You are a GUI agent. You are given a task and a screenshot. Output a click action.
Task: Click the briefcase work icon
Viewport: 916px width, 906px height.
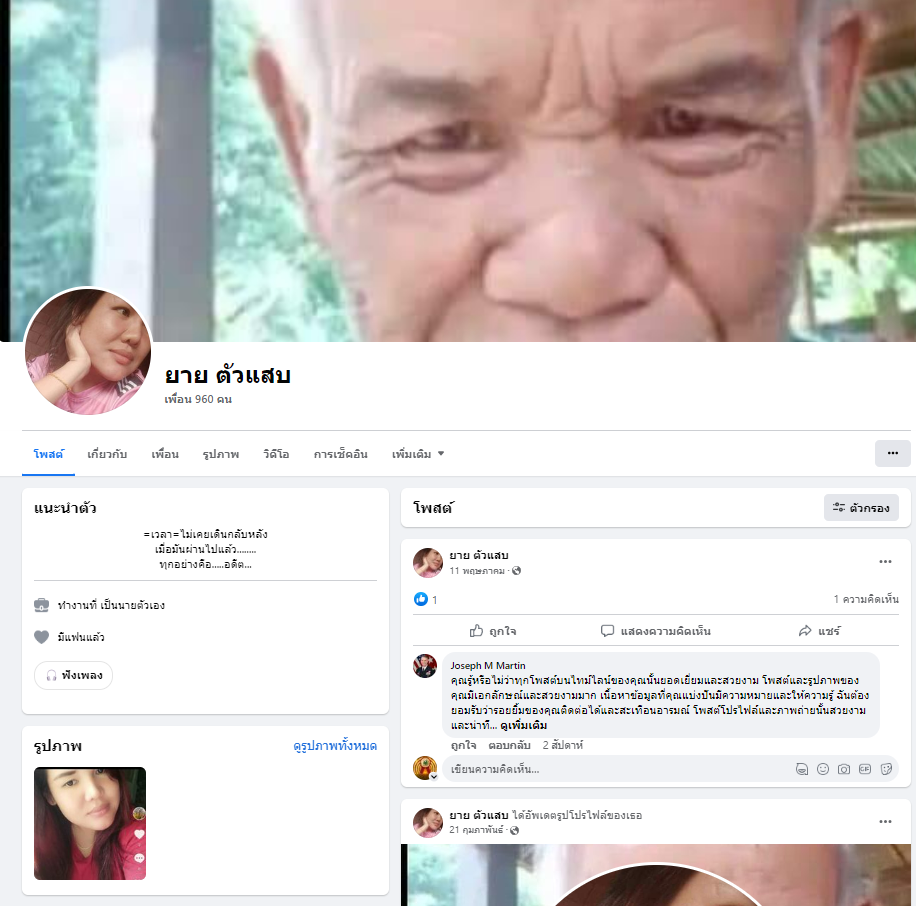(x=41, y=605)
